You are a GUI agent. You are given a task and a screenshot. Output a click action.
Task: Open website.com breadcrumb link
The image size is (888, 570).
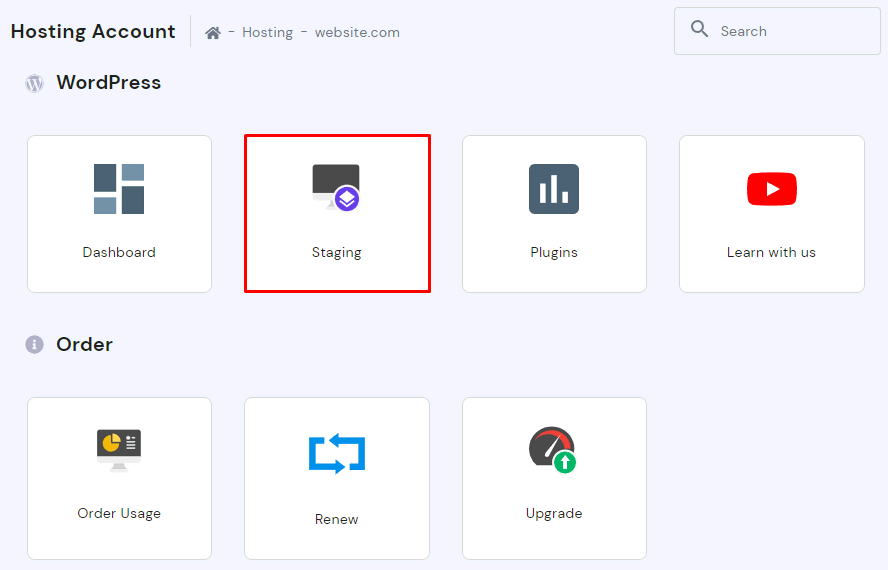[357, 32]
